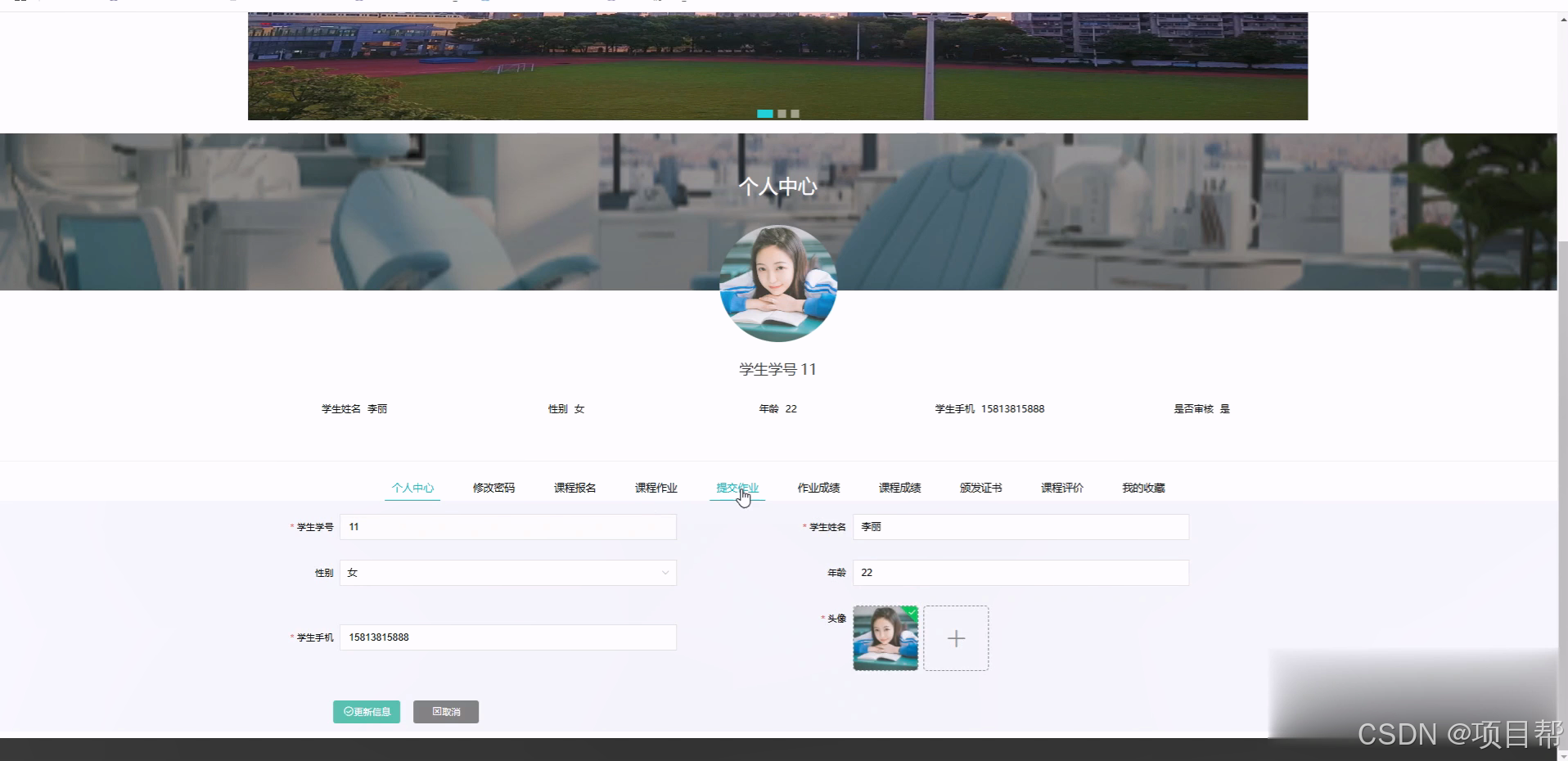This screenshot has height=761, width=1568.
Task: Click the plus icon to upload avatar
Action: pyautogui.click(x=956, y=638)
